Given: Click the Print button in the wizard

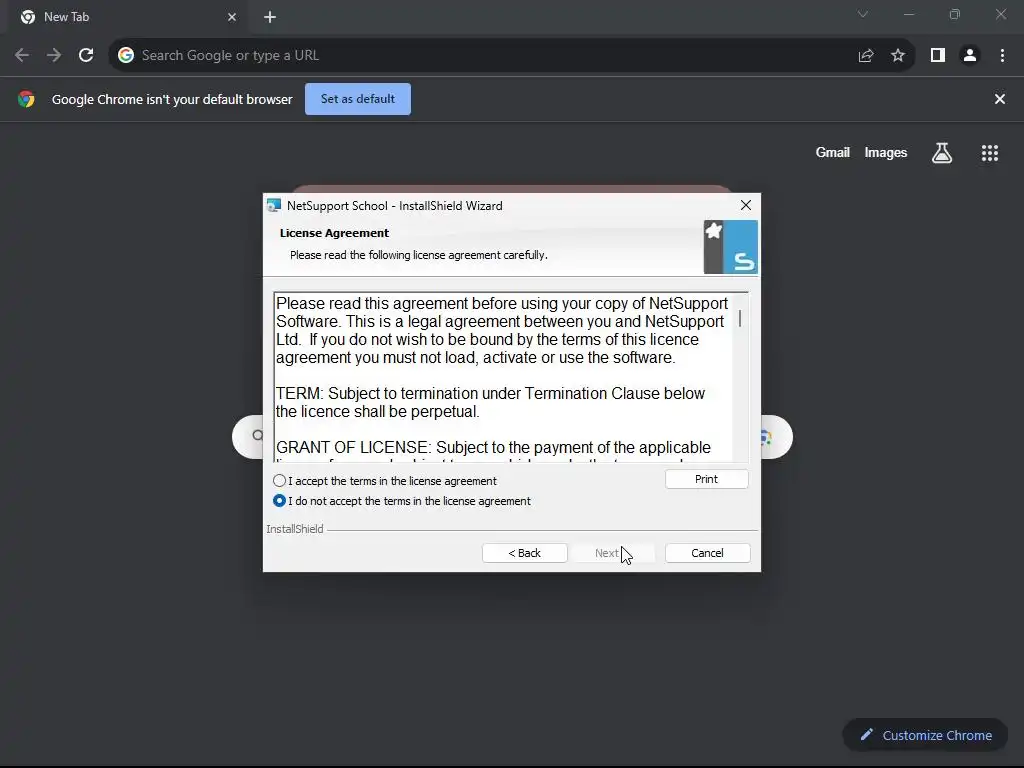Looking at the screenshot, I should pos(707,479).
